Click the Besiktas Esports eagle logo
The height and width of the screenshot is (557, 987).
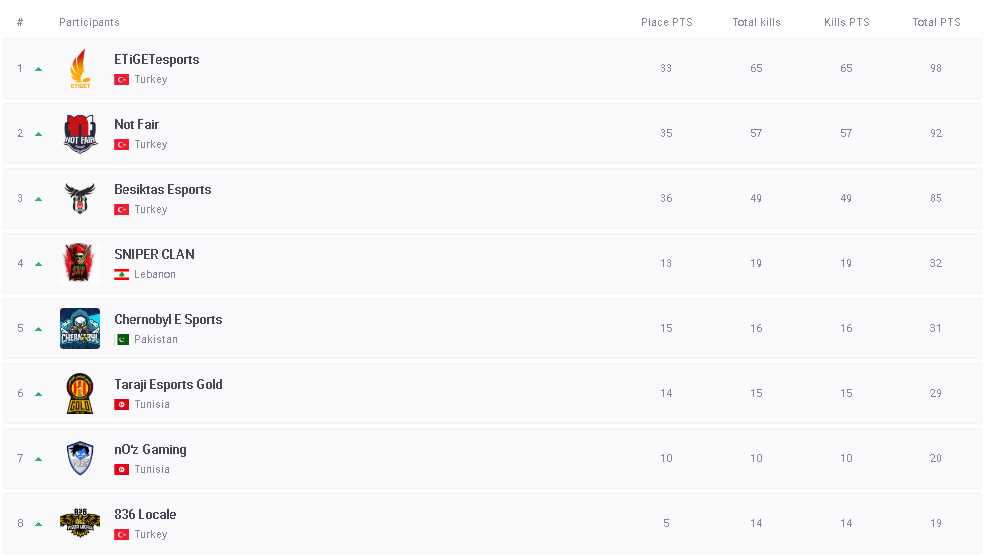[x=80, y=199]
